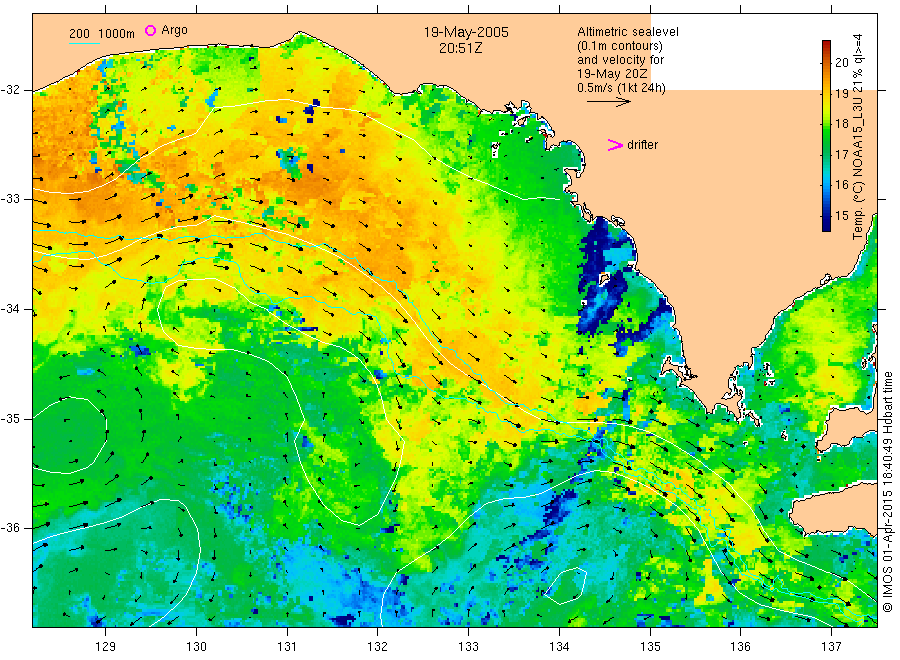
Task: Click the date label 19-May-2005
Action: [x=466, y=32]
